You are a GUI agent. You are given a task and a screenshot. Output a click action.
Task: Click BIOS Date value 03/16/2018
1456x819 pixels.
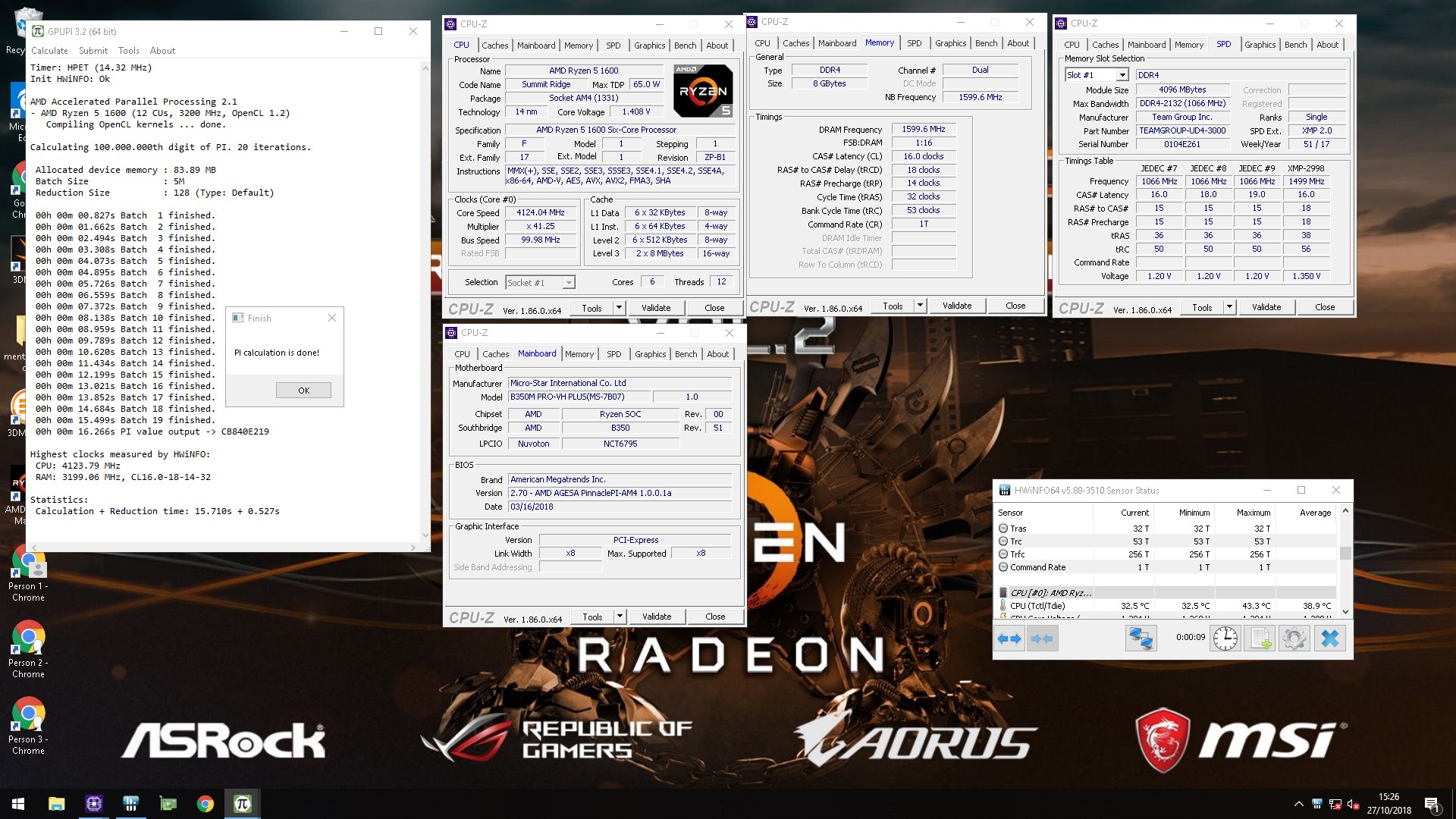click(x=620, y=507)
